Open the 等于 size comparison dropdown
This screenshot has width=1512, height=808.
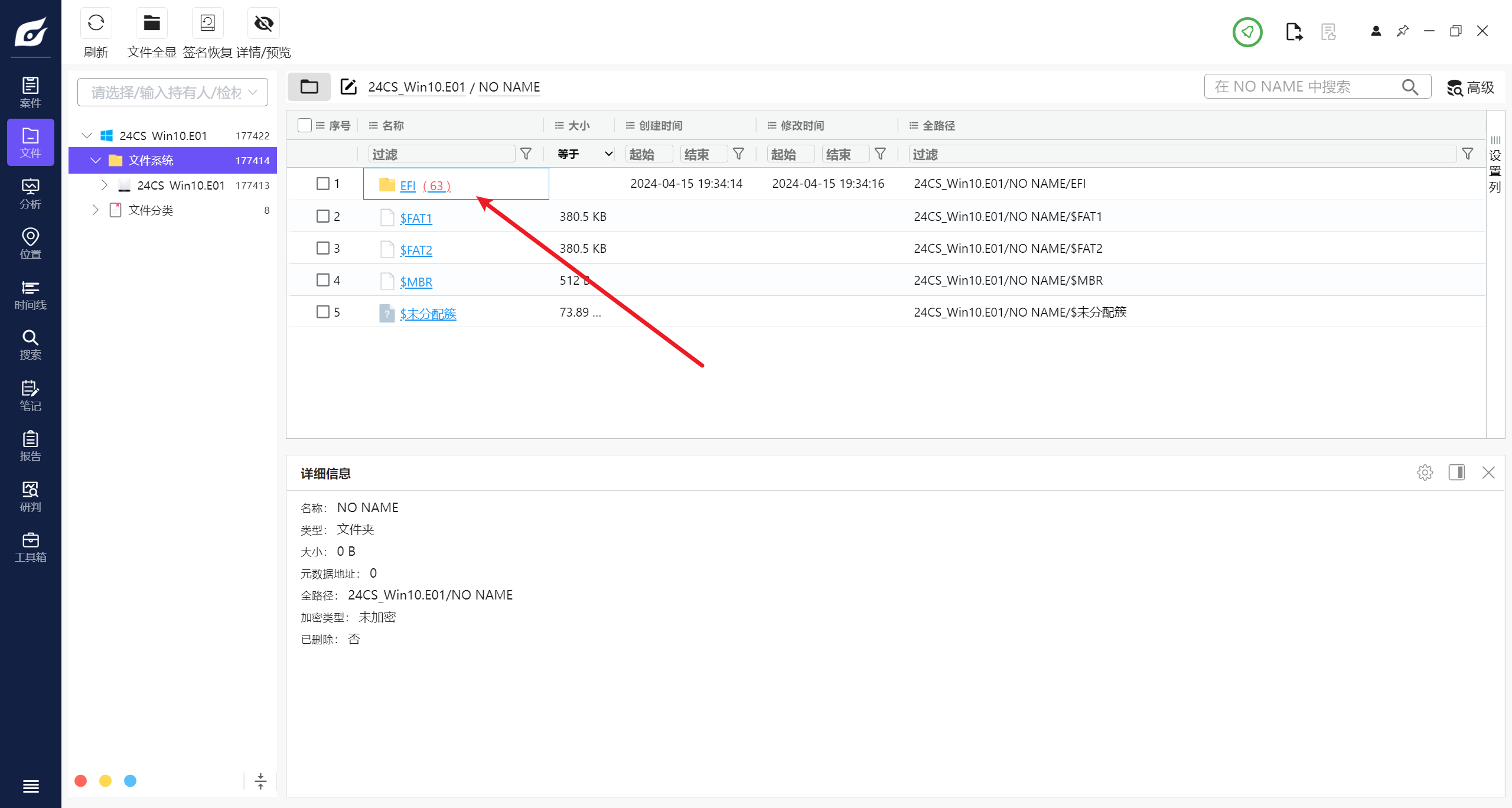tap(584, 154)
